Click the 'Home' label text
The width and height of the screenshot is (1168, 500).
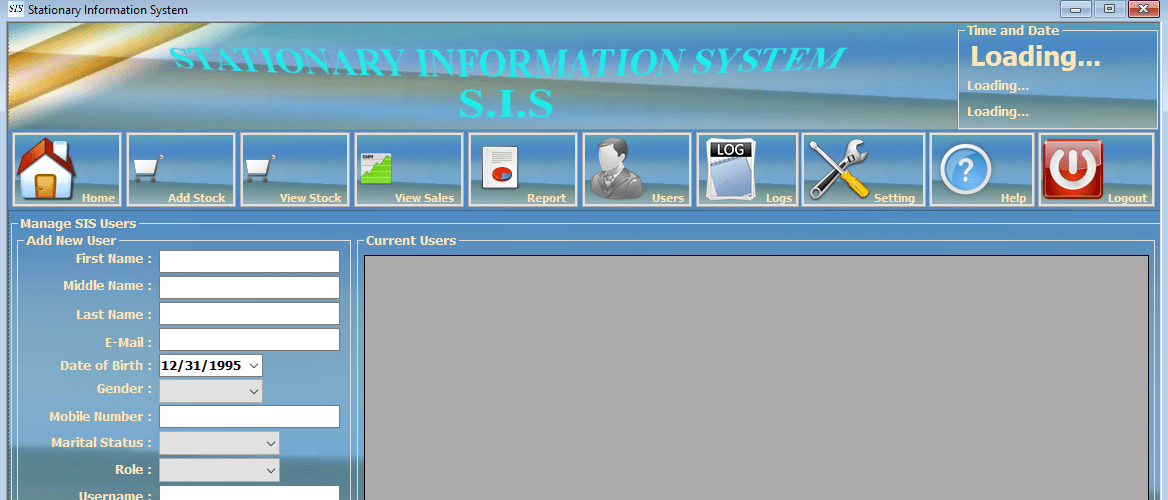pyautogui.click(x=98, y=198)
